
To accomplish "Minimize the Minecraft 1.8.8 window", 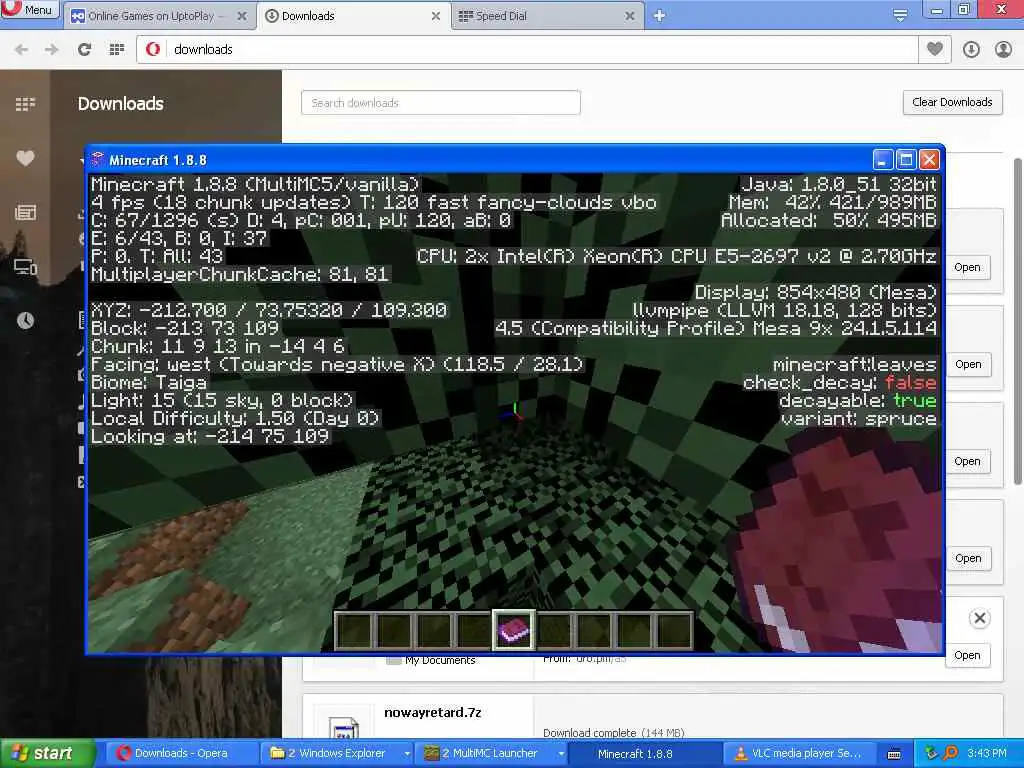I will click(882, 160).
